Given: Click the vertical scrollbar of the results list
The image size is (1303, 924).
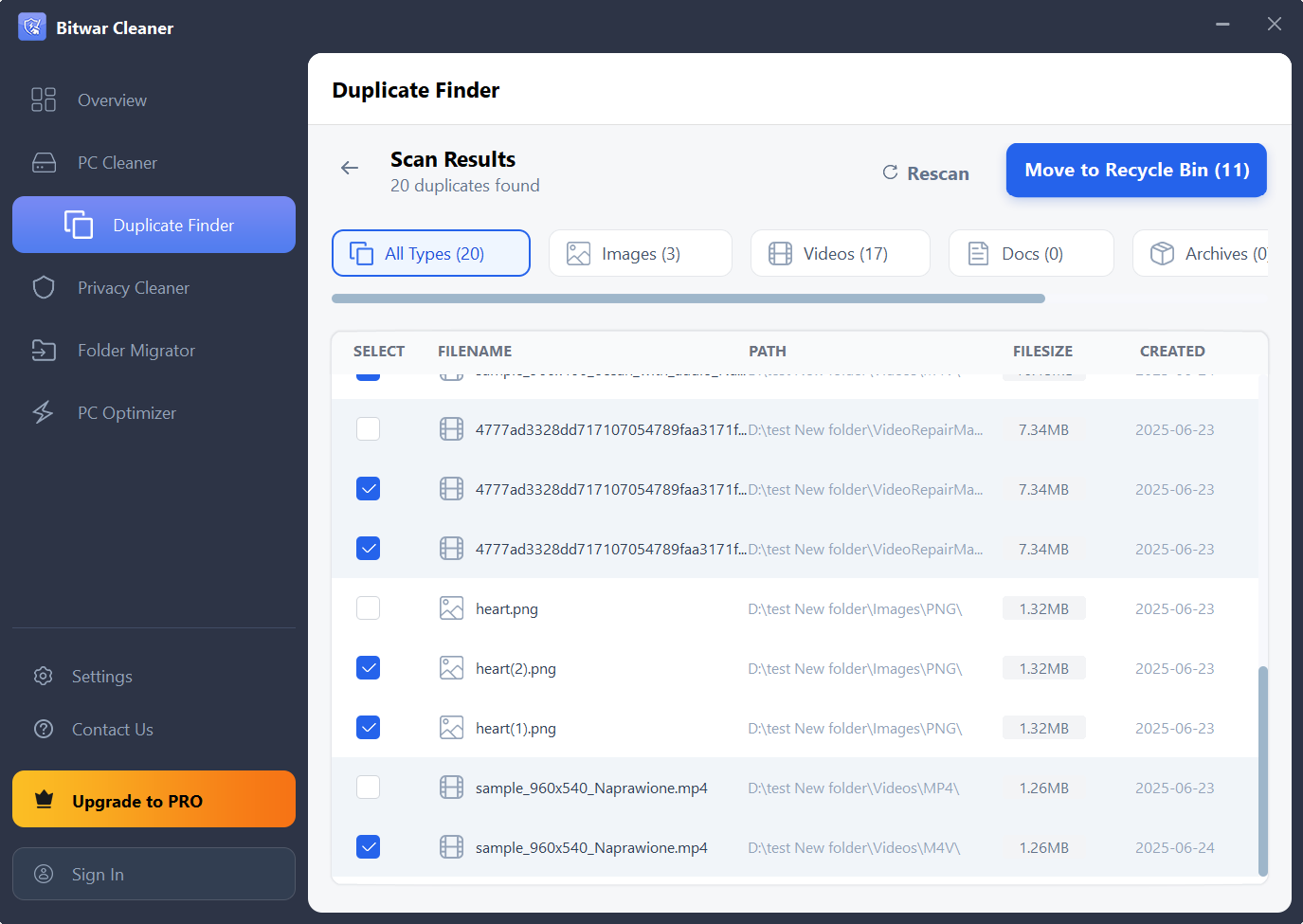Looking at the screenshot, I should tap(1262, 770).
